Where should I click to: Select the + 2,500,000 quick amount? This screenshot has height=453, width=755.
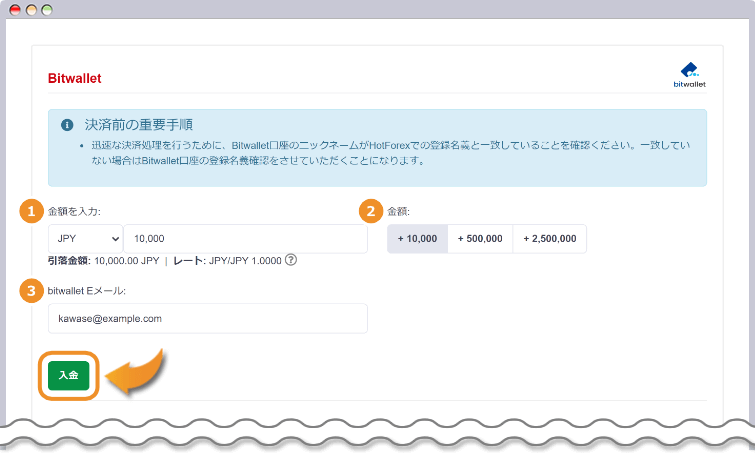tap(550, 239)
